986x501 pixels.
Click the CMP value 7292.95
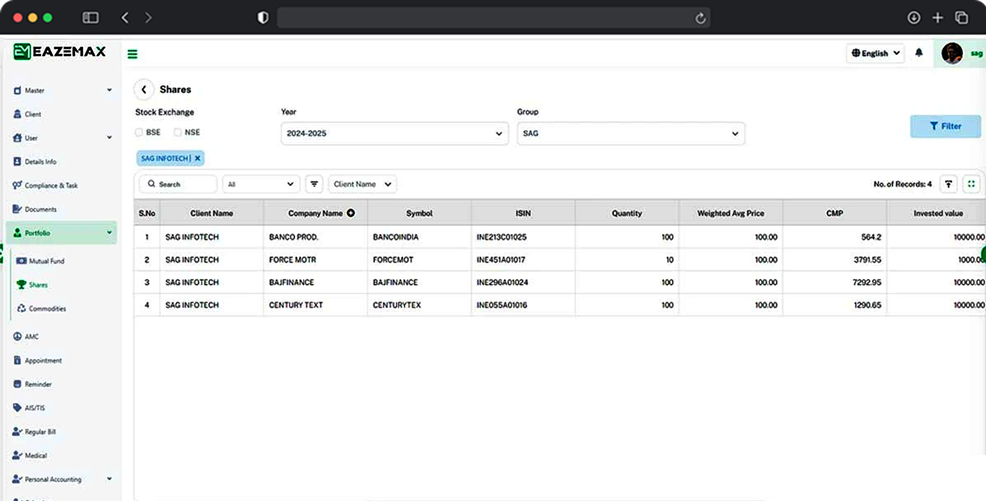pos(867,282)
